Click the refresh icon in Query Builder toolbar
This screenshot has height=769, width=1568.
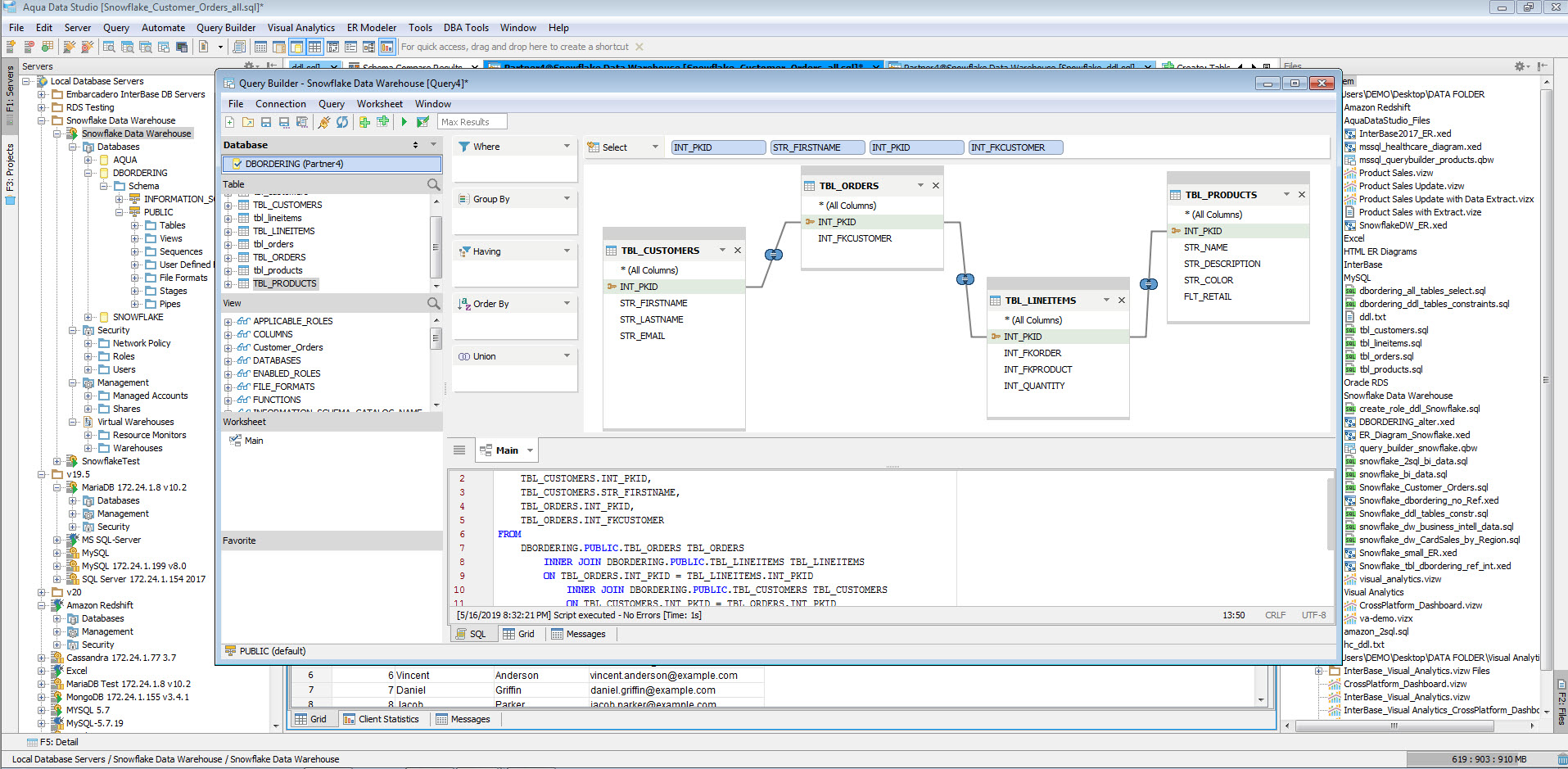pyautogui.click(x=341, y=121)
